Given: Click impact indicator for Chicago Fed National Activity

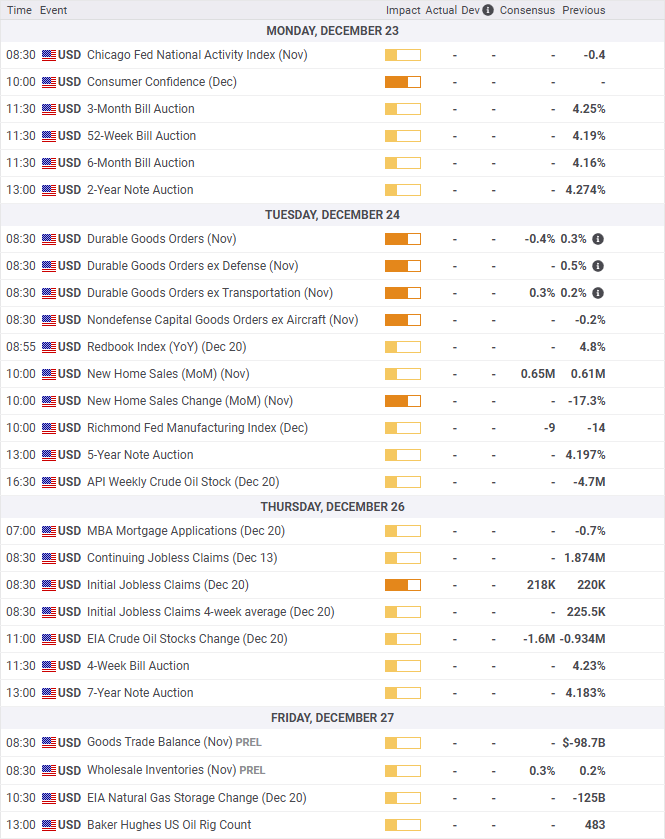Looking at the screenshot, I should [403, 55].
